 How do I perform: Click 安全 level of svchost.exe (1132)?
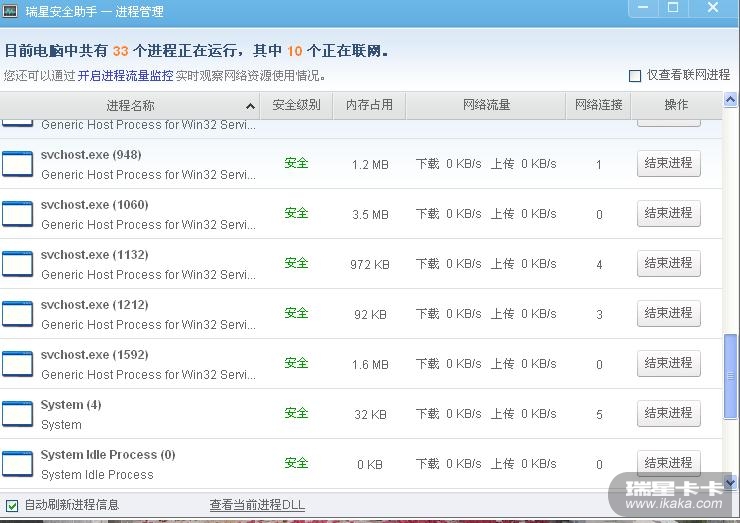pyautogui.click(x=296, y=263)
